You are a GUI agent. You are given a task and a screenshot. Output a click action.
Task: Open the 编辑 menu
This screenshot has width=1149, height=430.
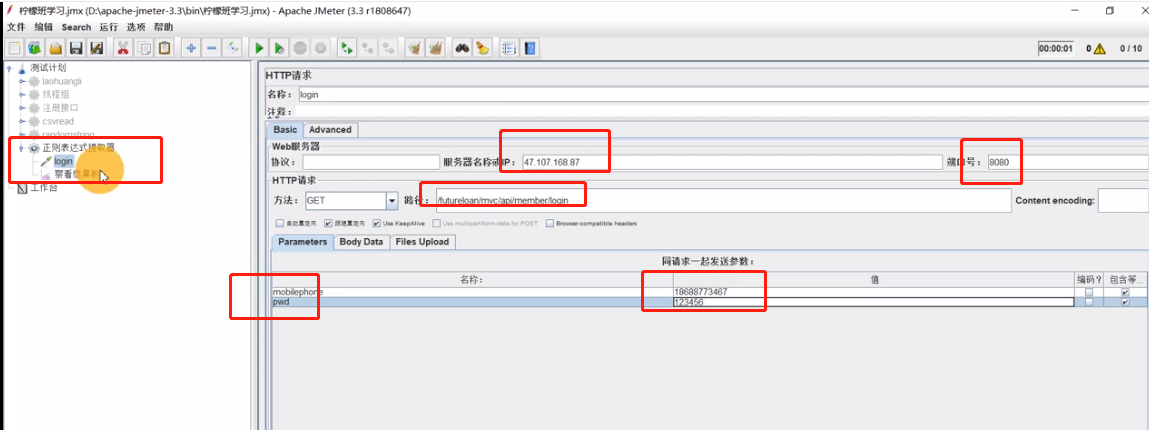(x=44, y=27)
